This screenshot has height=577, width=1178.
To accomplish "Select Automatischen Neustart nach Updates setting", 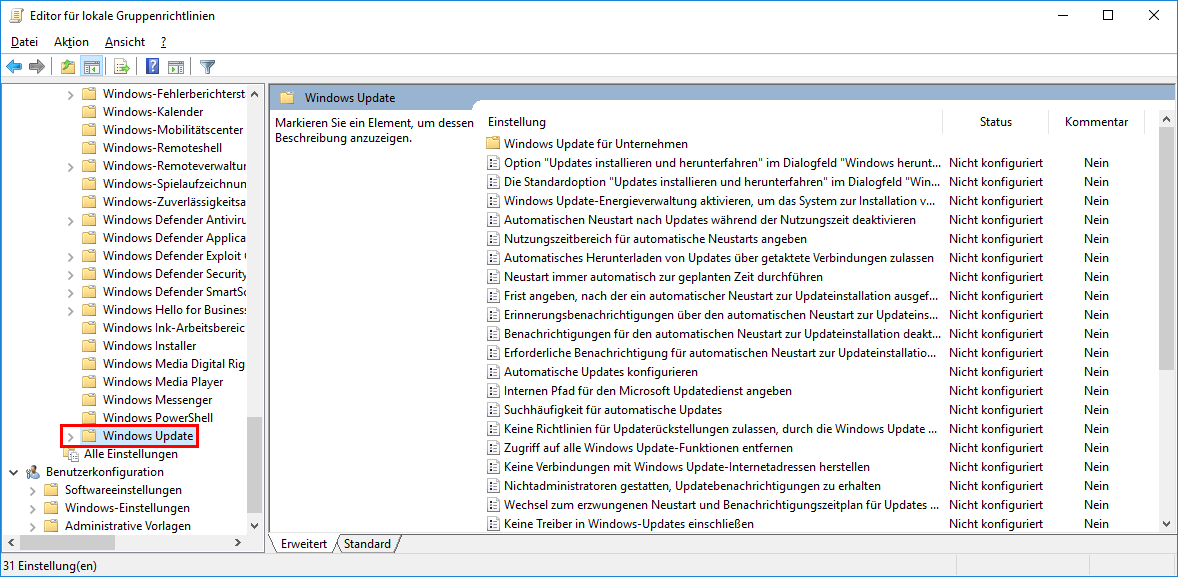I will (x=710, y=219).
